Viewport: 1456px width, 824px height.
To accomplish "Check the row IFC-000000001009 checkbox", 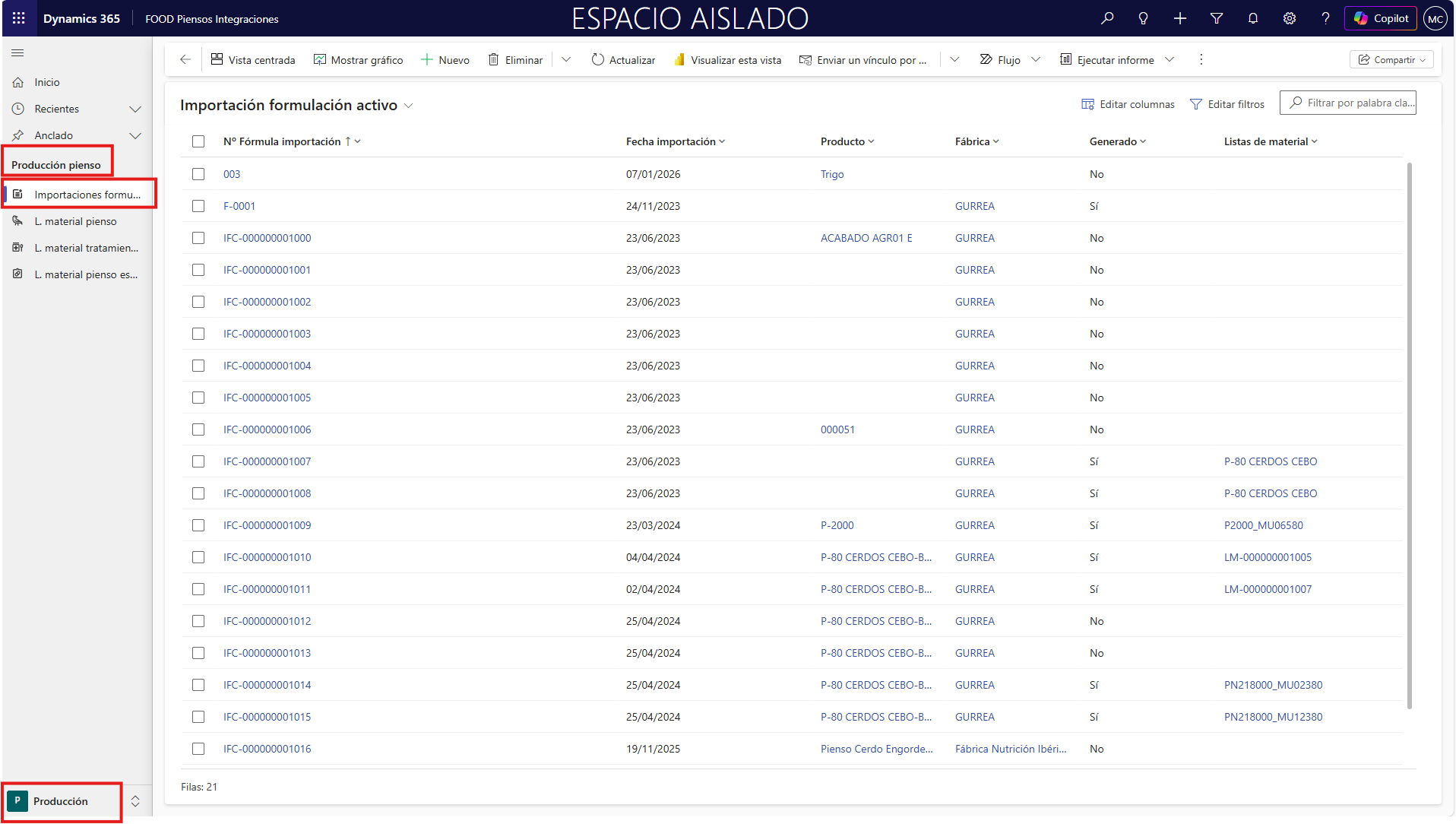I will point(198,525).
